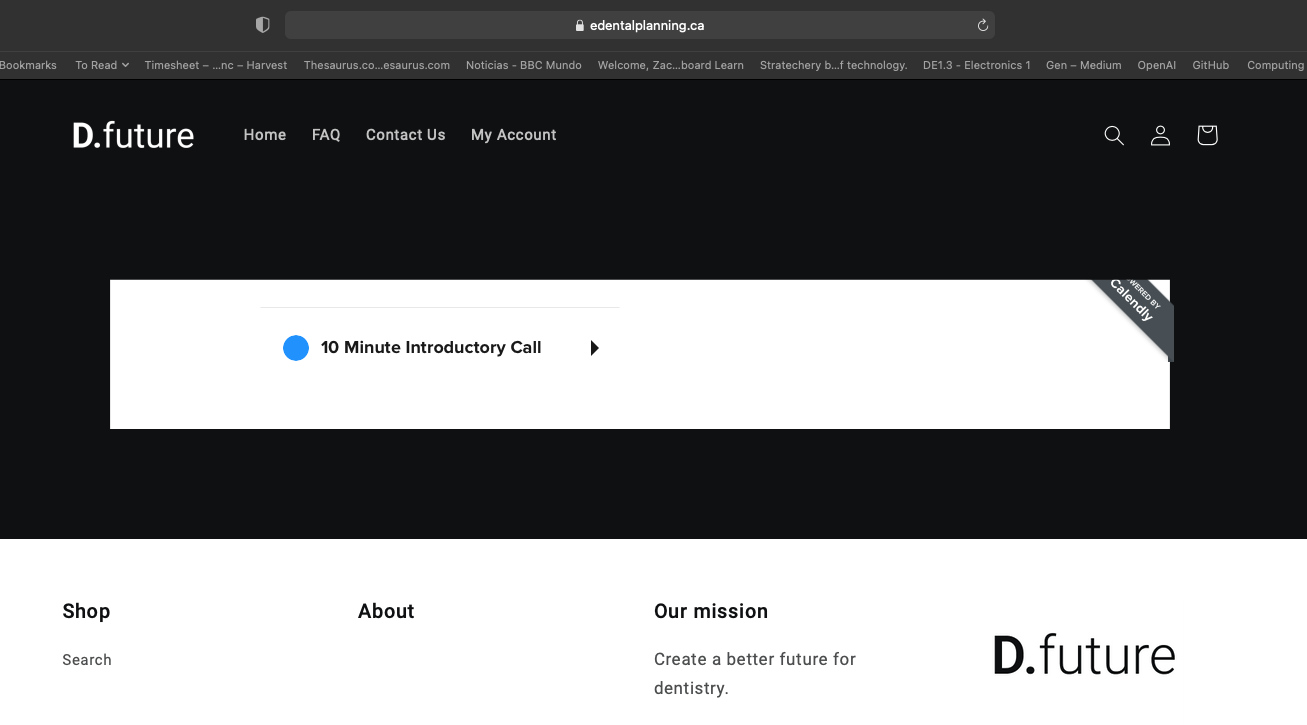Open the FAQ page from navigation
This screenshot has height=725, width=1307.
click(326, 135)
